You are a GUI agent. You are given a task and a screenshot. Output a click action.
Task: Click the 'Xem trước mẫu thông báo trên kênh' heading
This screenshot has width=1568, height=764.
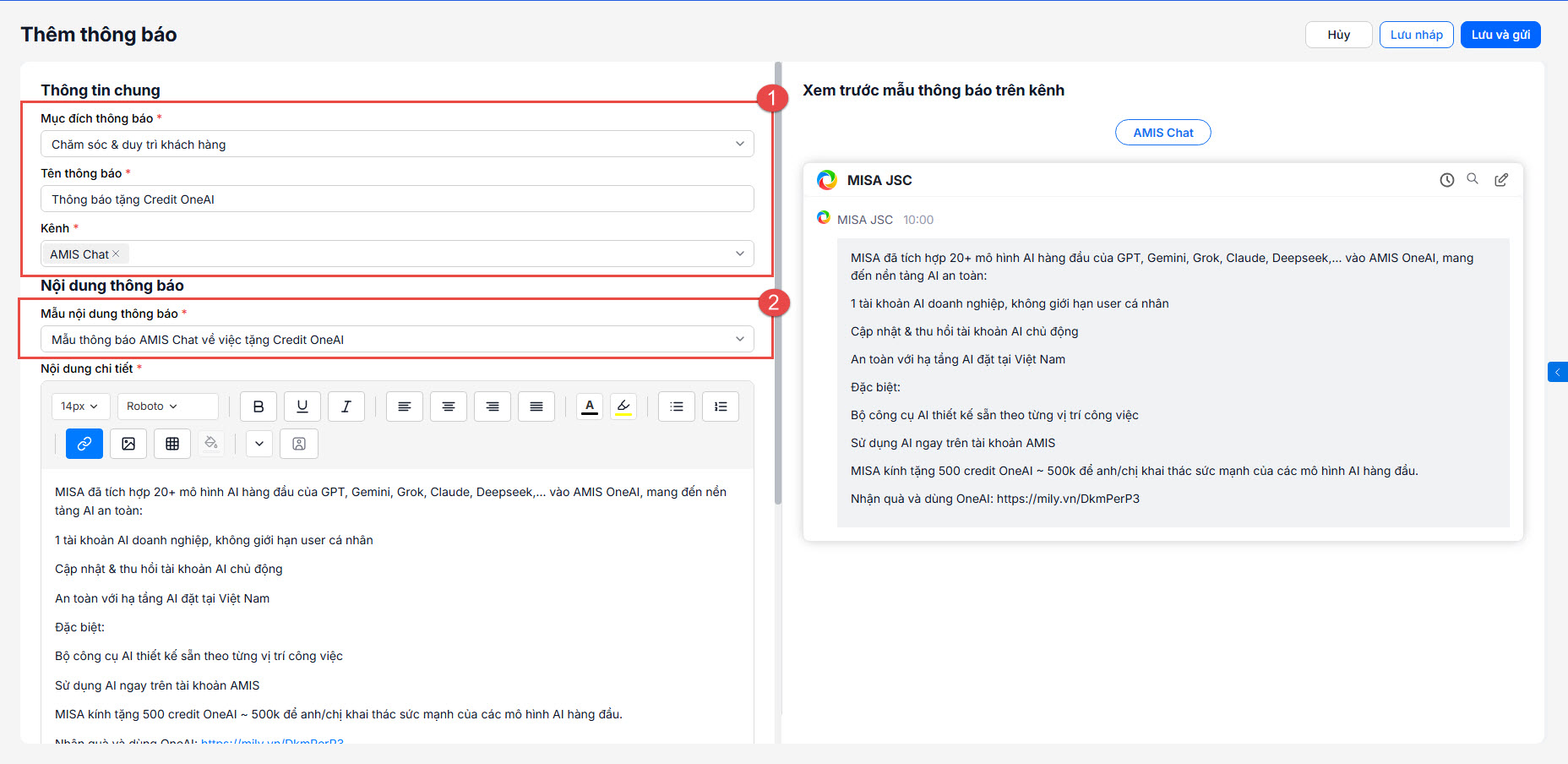coord(934,90)
